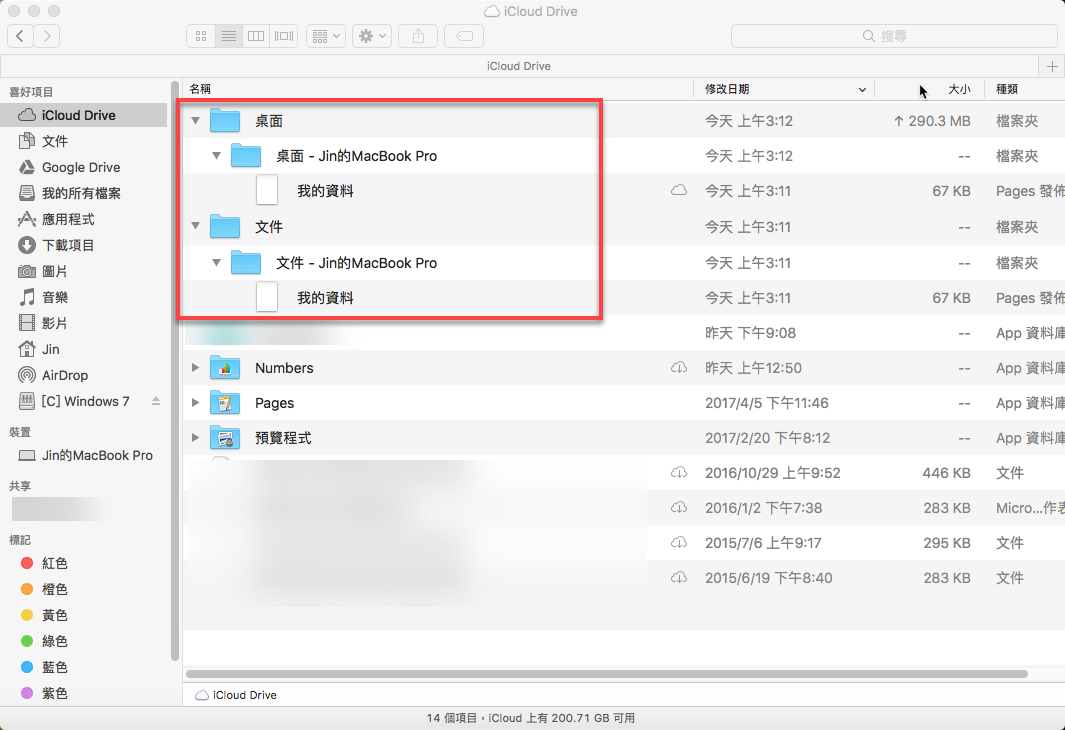Expand the Numbers folder
The image size is (1065, 730).
tap(196, 367)
